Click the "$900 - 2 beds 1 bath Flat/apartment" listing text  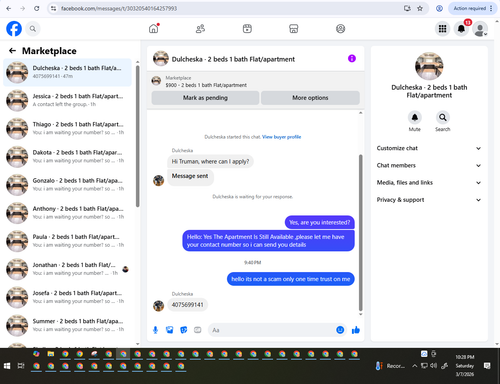click(206, 85)
